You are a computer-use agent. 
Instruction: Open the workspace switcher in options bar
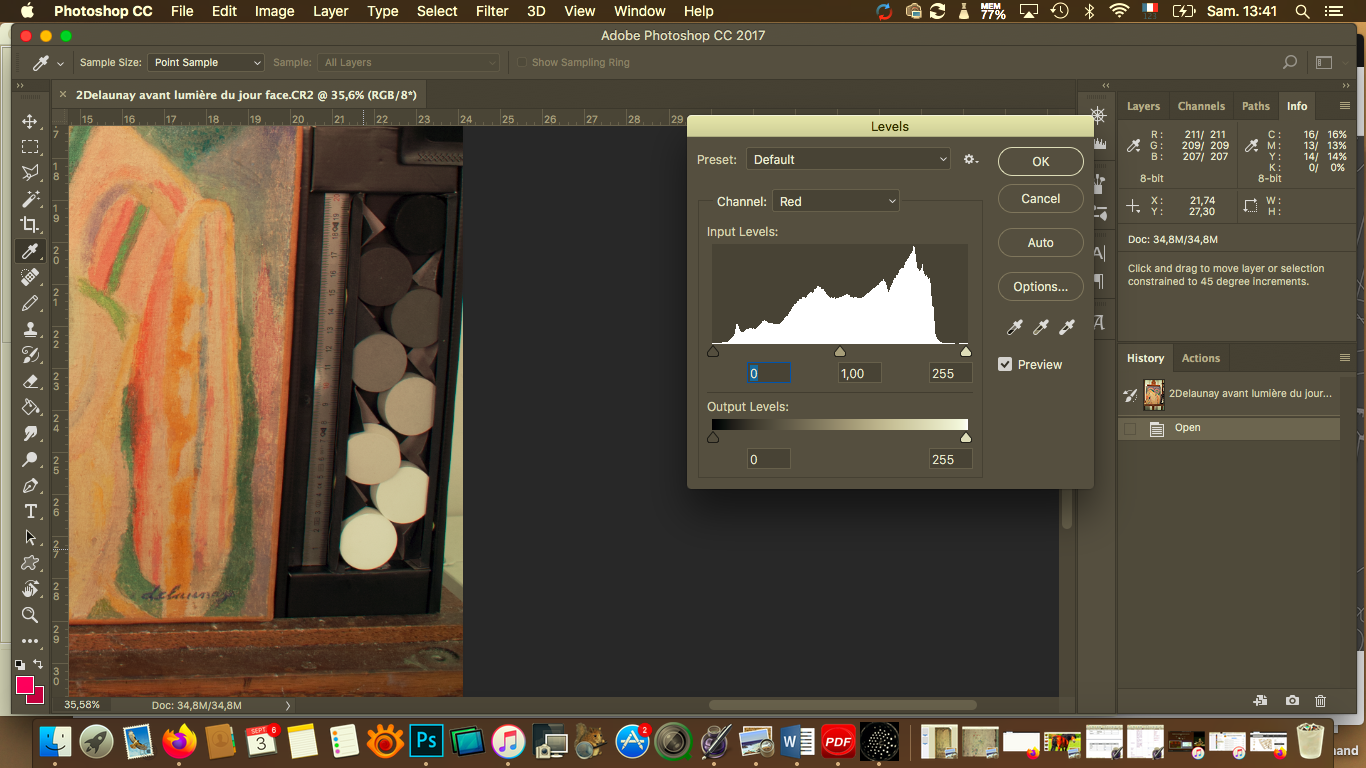tap(1324, 62)
